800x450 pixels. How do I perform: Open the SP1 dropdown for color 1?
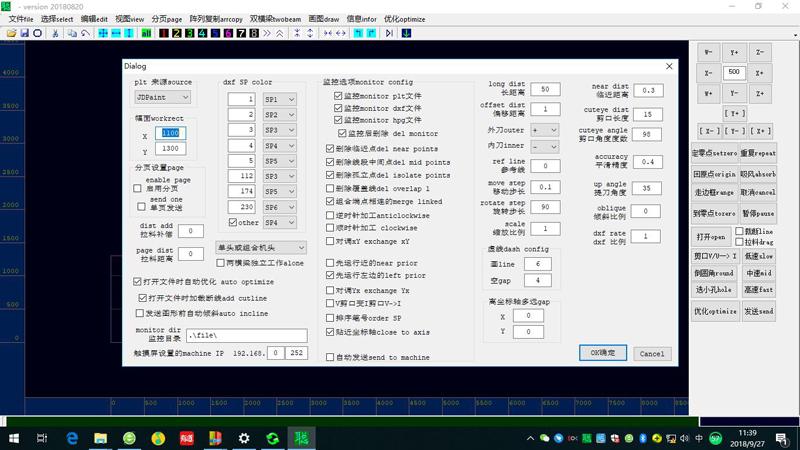(x=280, y=99)
